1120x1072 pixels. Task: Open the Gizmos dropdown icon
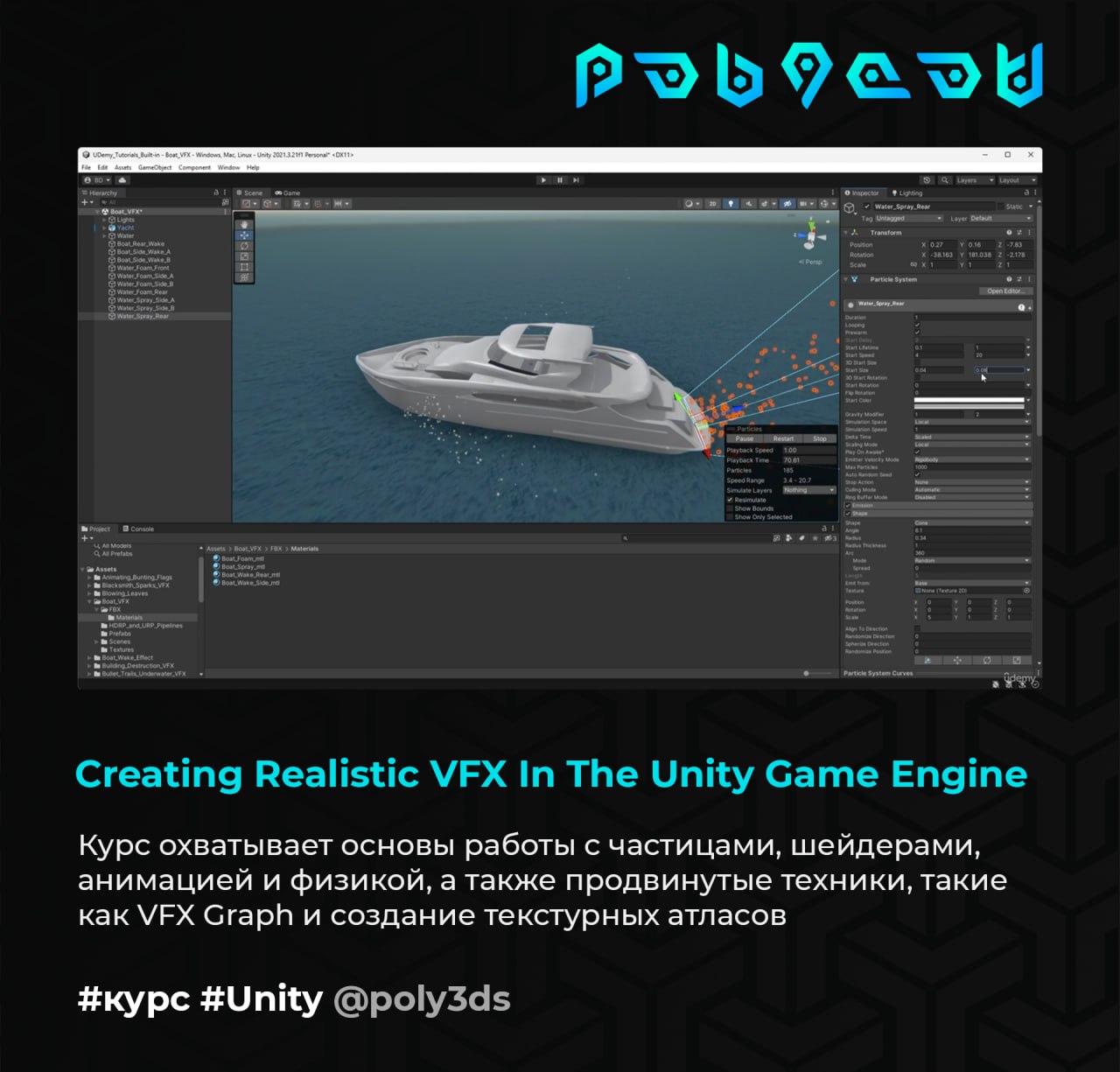pyautogui.click(x=827, y=204)
